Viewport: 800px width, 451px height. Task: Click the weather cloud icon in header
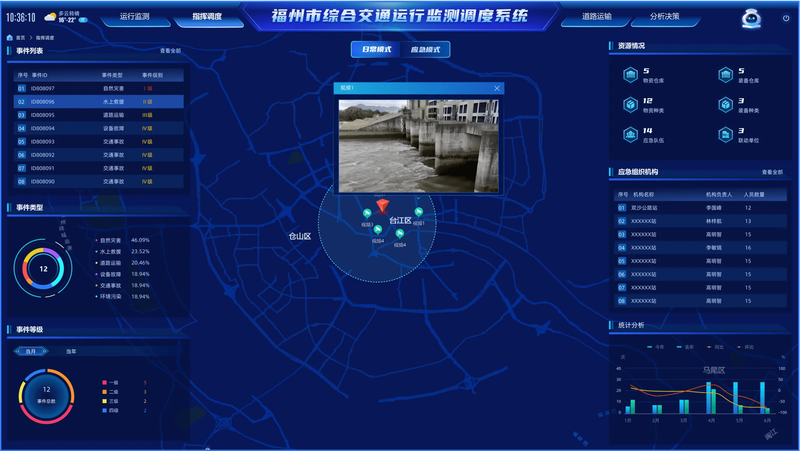[x=50, y=18]
